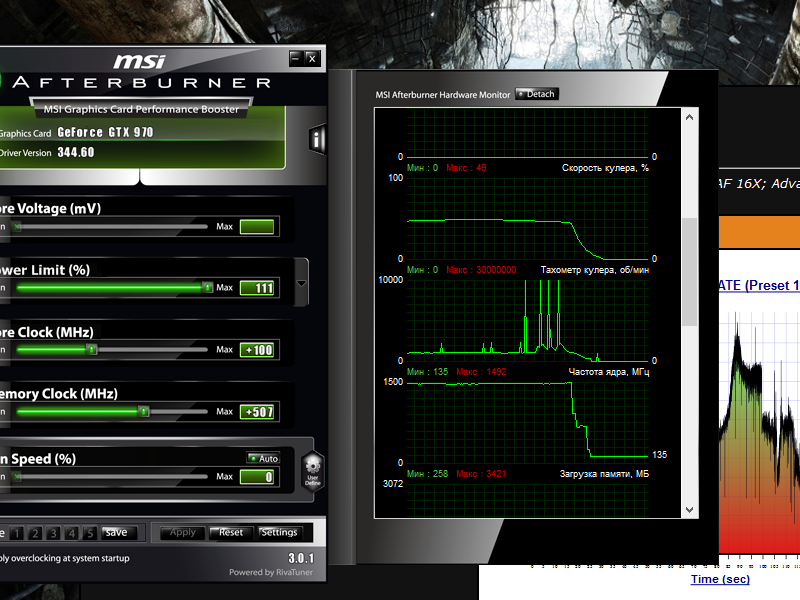
Task: Open the Afterburner info panel icon
Action: [x=317, y=139]
